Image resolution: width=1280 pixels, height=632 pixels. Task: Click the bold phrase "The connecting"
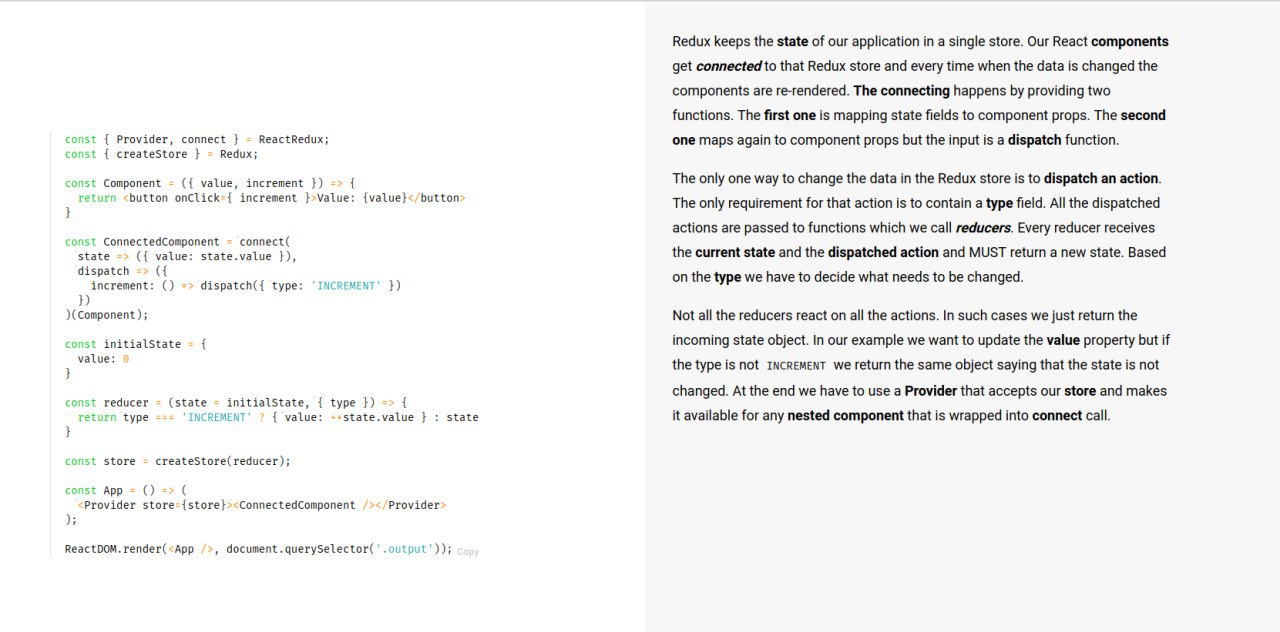click(x=901, y=91)
